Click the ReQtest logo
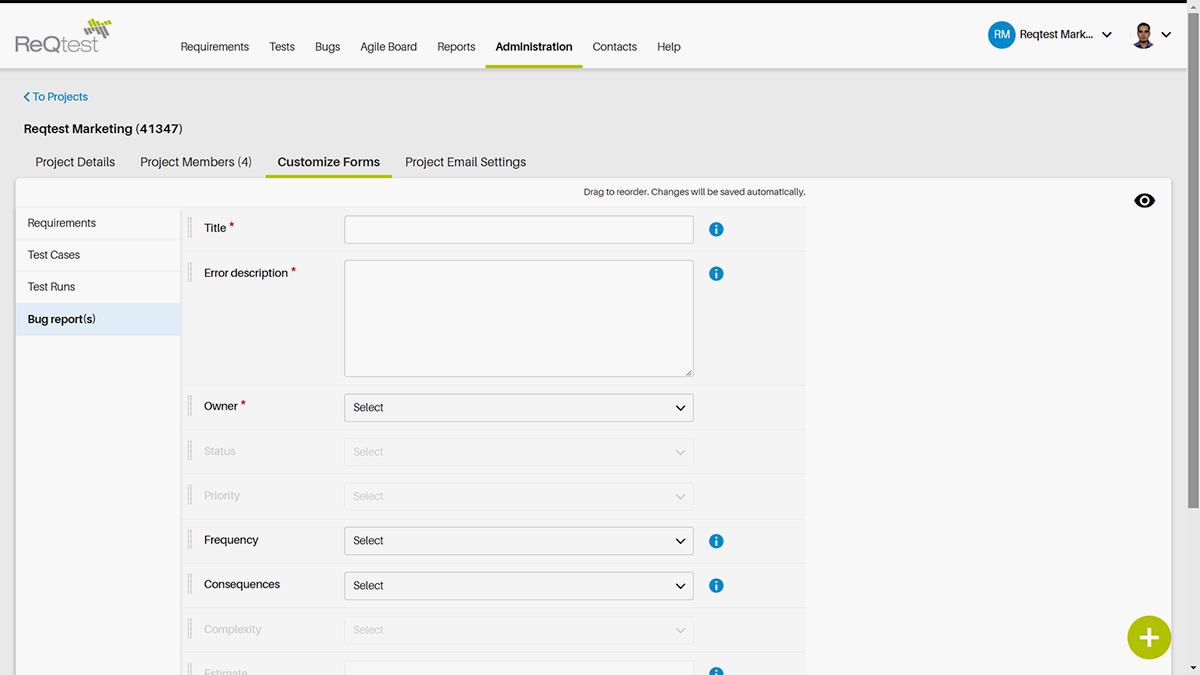 click(x=62, y=37)
